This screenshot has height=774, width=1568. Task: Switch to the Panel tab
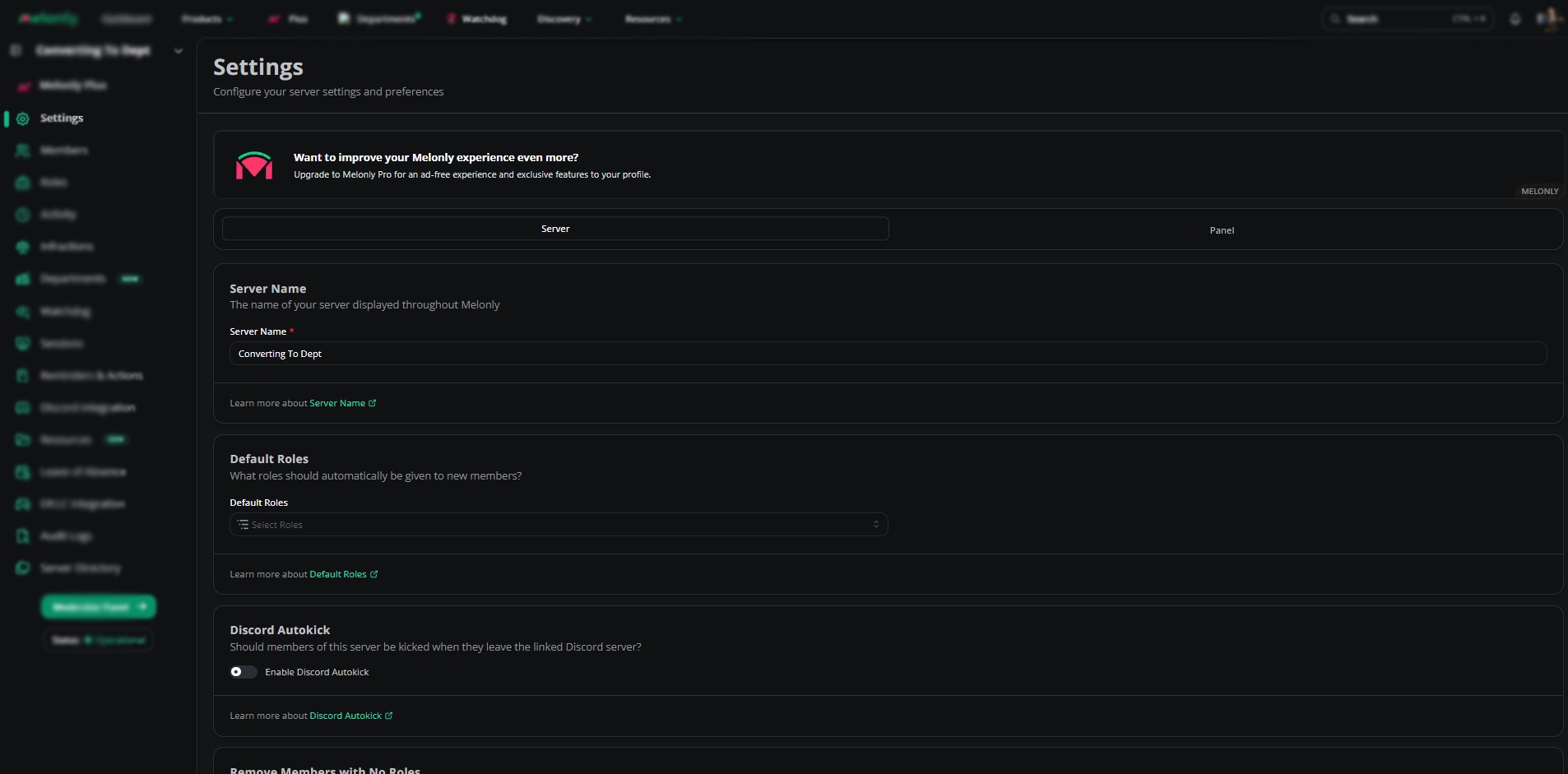pyautogui.click(x=1222, y=230)
